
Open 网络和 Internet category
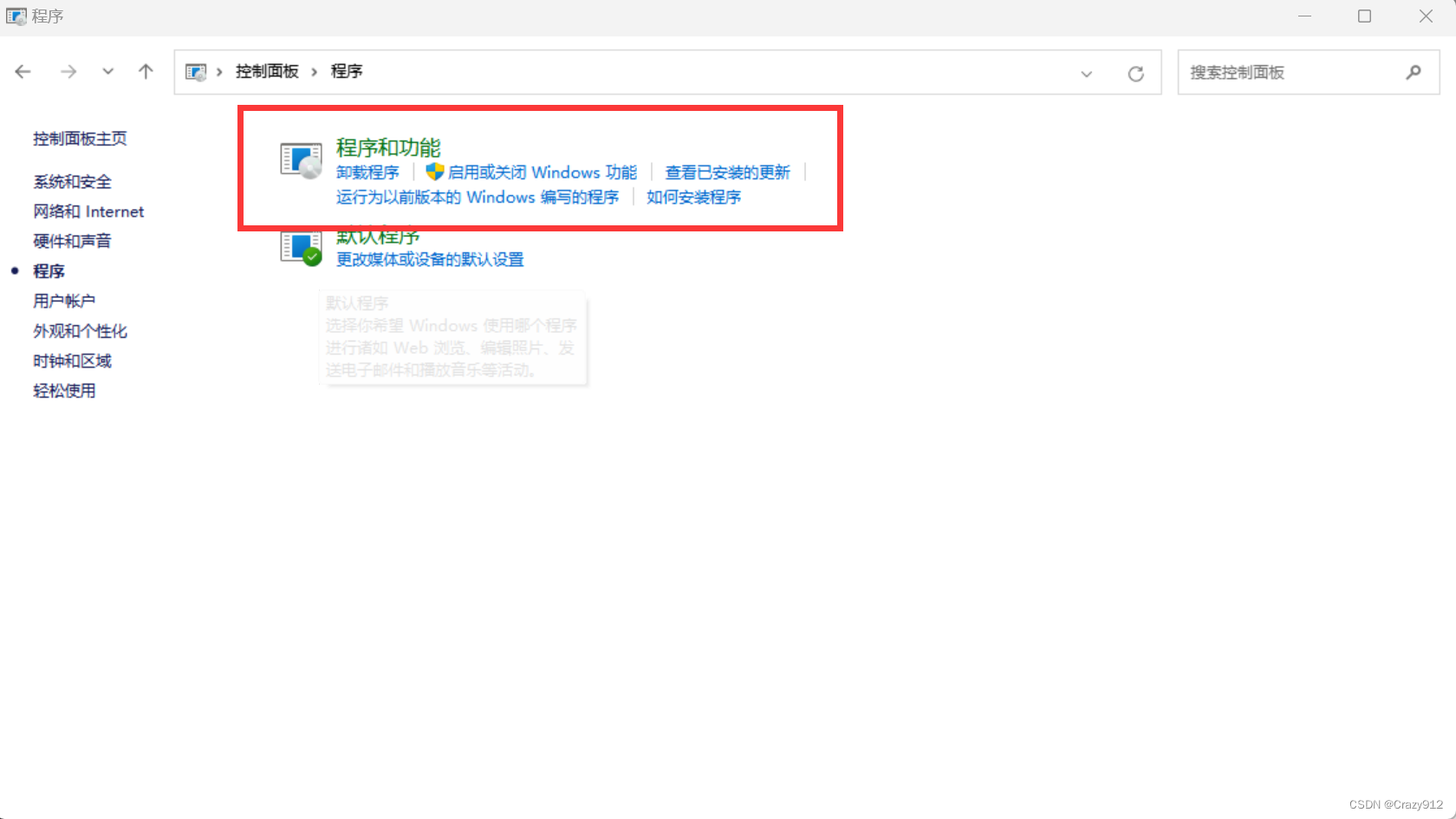88,211
